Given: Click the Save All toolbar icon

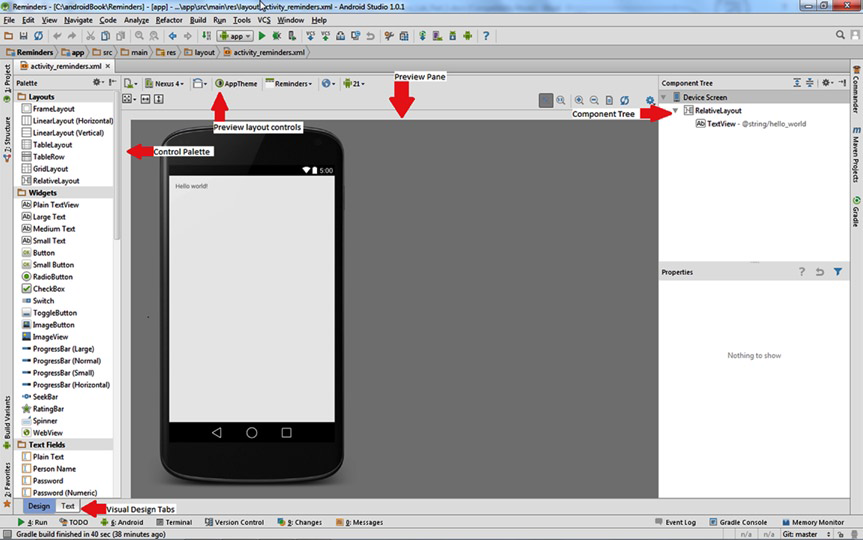Looking at the screenshot, I should tap(24, 36).
